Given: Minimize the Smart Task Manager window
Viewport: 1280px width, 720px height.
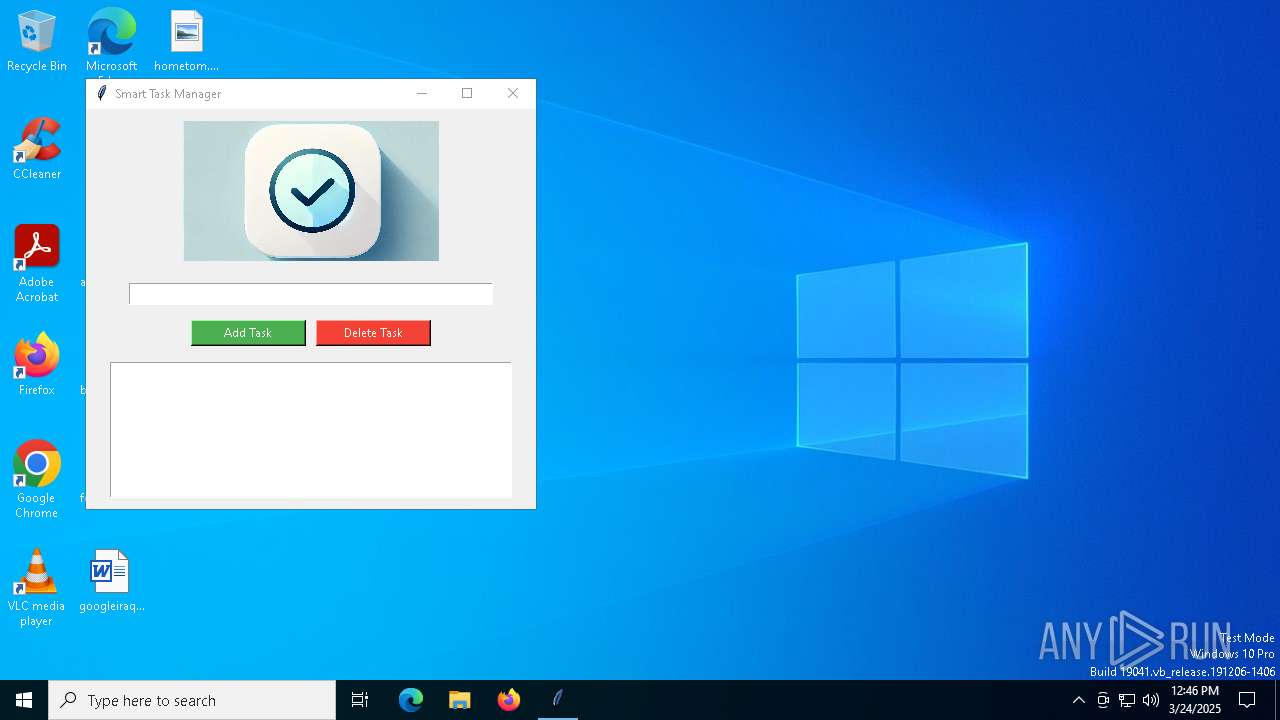Looking at the screenshot, I should (x=421, y=93).
